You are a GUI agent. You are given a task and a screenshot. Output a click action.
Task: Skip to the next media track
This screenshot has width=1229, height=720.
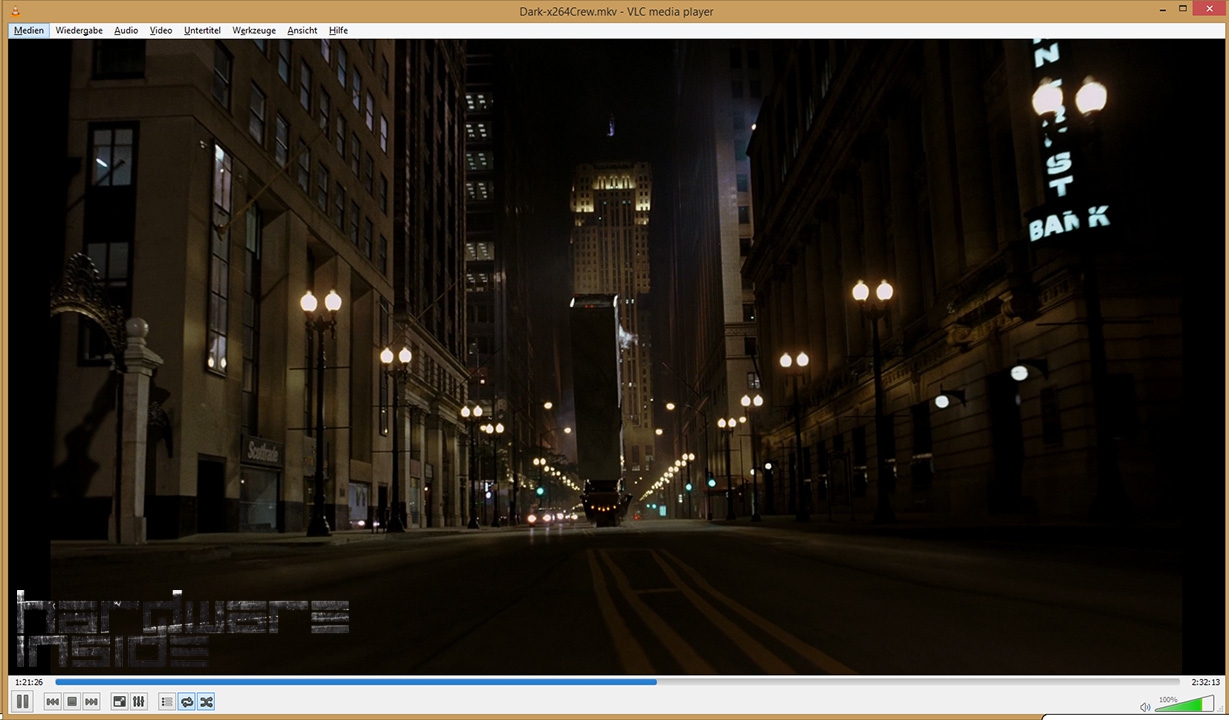pos(91,702)
